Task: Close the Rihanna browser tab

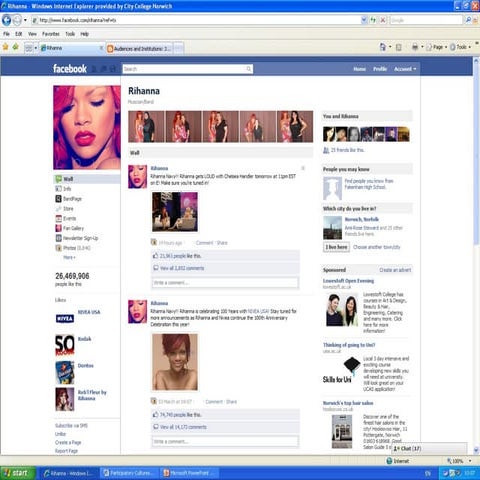Action: click(x=101, y=48)
